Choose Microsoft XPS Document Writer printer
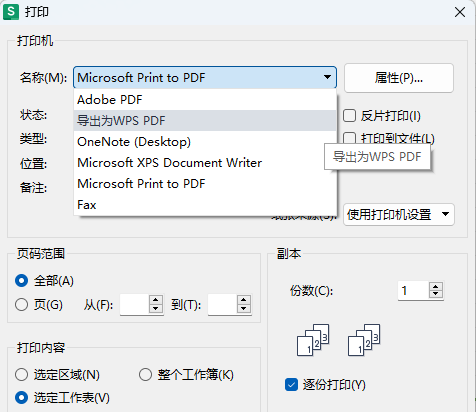Viewport: 476px width, 412px height. click(205, 163)
